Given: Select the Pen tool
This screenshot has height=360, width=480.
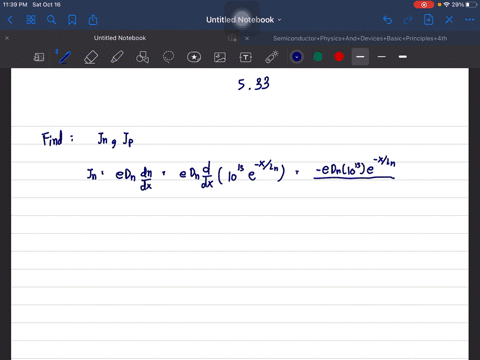Looking at the screenshot, I should click(x=65, y=57).
